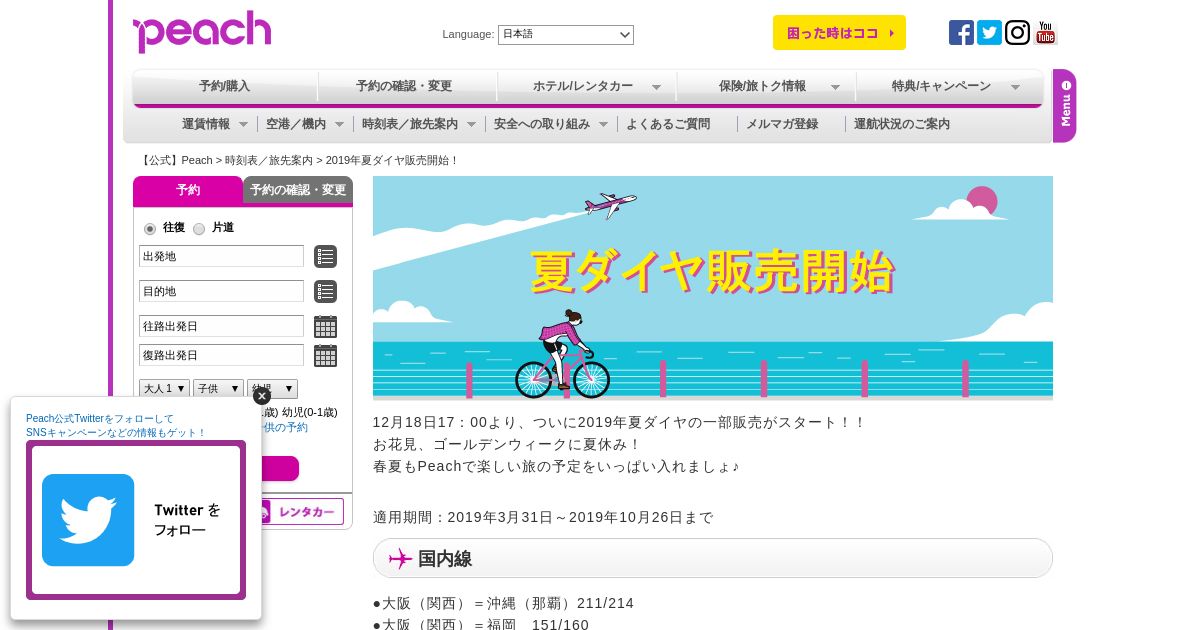Open 予約/購入 main menu item

(225, 86)
